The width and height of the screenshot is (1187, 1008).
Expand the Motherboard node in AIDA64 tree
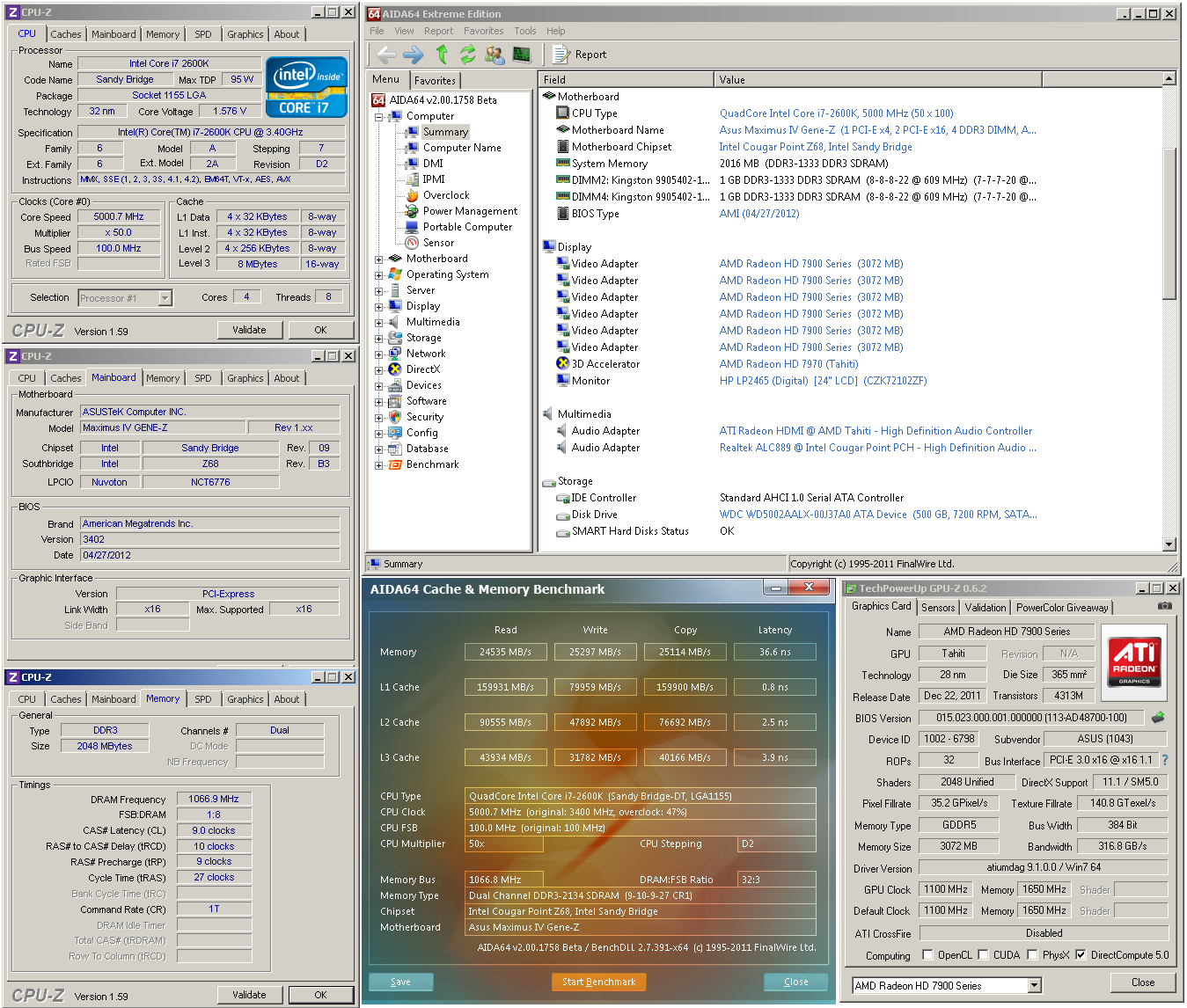(x=378, y=259)
